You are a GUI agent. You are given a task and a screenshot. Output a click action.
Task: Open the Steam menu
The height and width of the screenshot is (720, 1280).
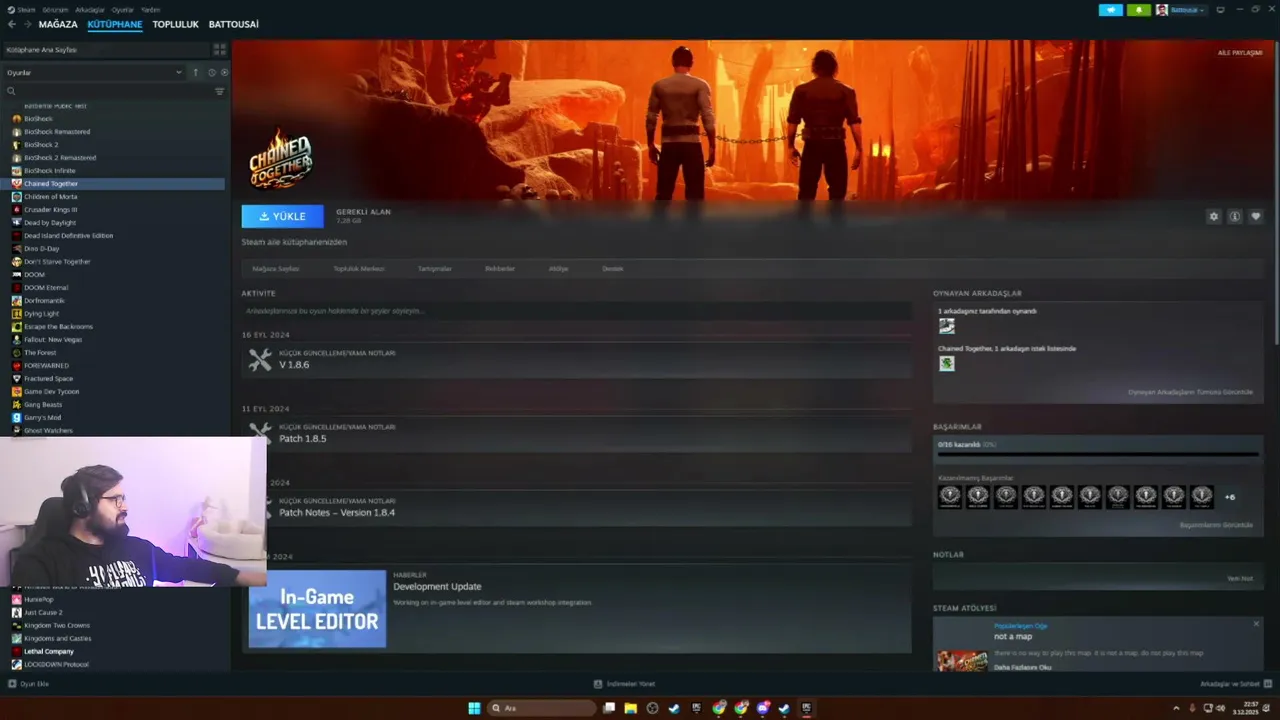point(24,9)
